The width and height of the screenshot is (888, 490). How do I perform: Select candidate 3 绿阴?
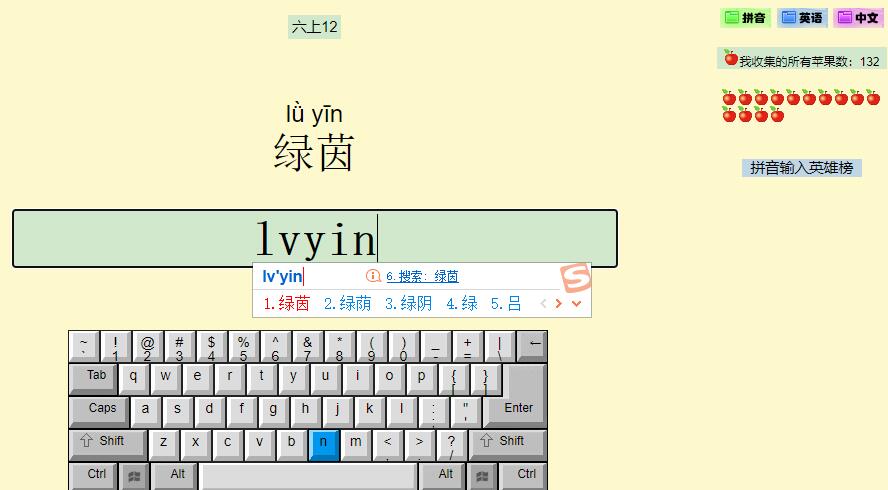pos(408,304)
